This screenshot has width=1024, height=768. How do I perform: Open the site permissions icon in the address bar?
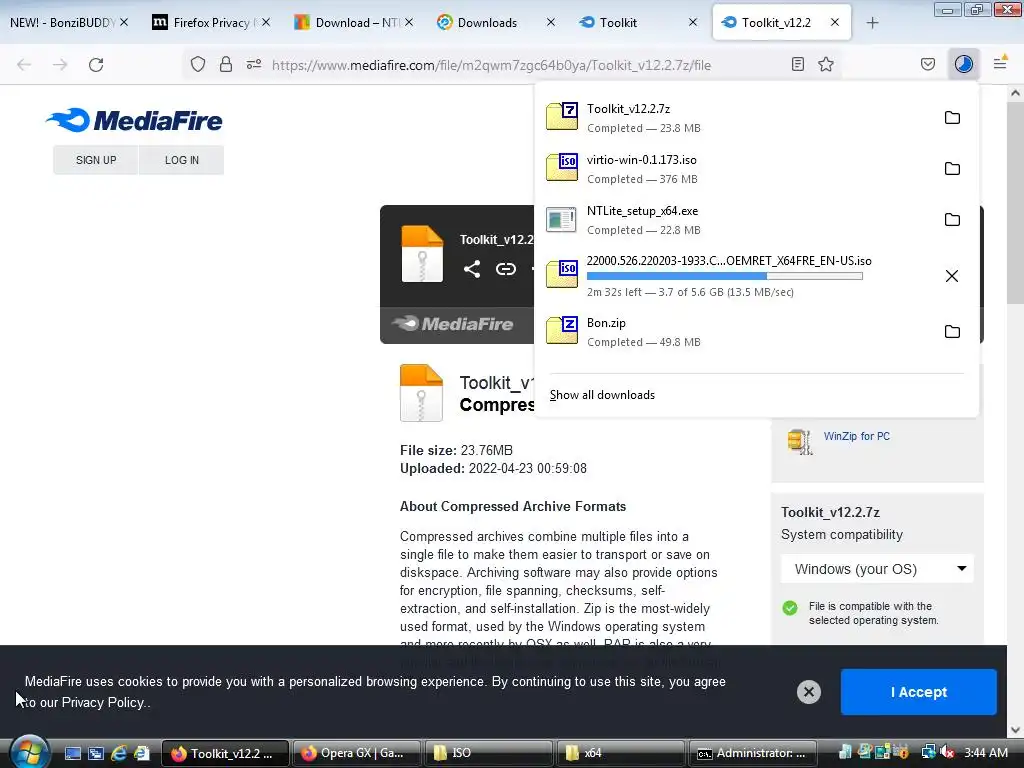point(254,65)
